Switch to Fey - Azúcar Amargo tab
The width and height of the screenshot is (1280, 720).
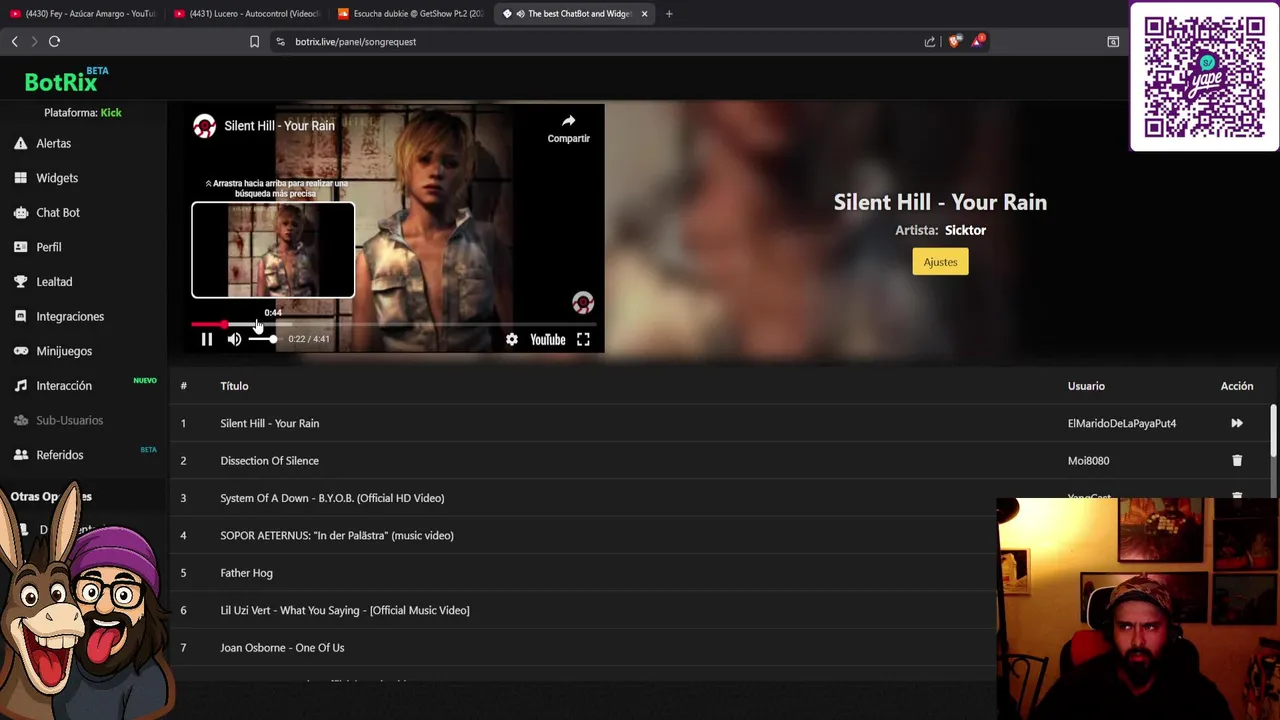82,14
